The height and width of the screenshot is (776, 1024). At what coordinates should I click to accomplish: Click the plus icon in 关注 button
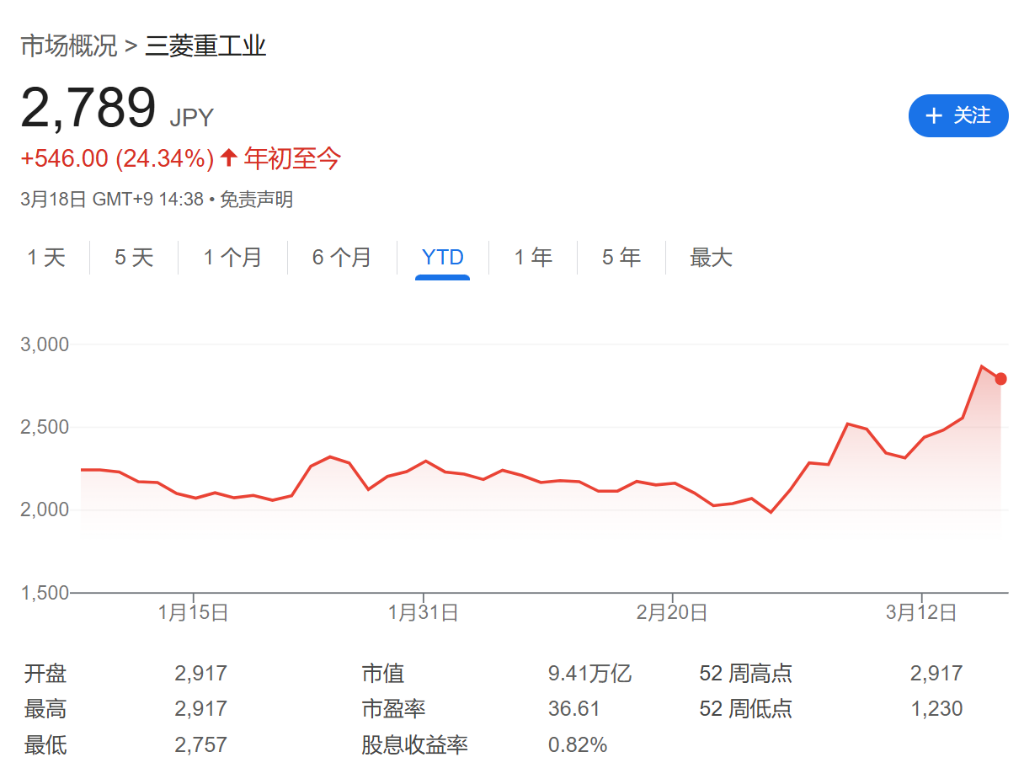point(934,116)
